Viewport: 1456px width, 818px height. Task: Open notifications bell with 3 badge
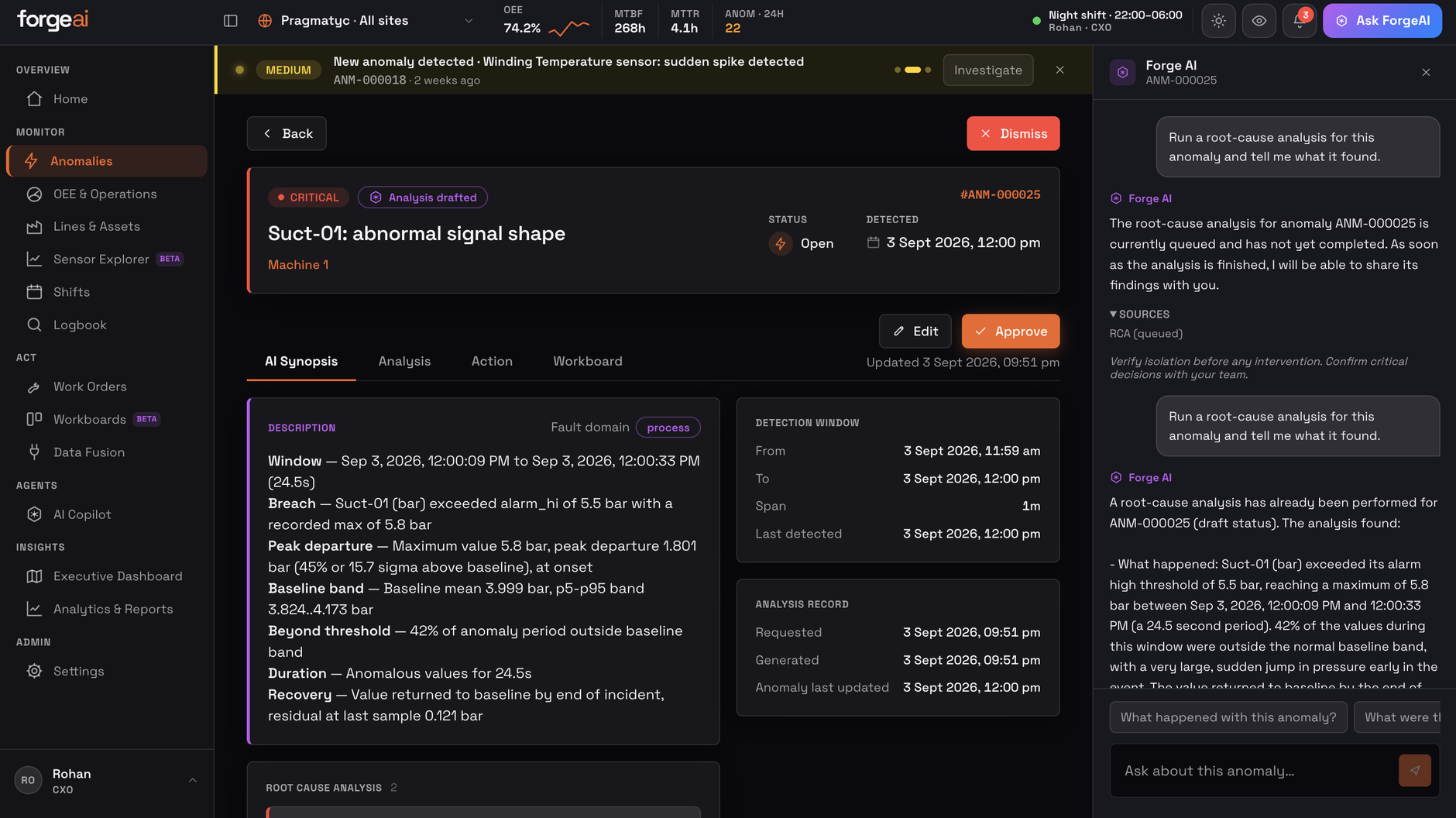click(x=1300, y=21)
